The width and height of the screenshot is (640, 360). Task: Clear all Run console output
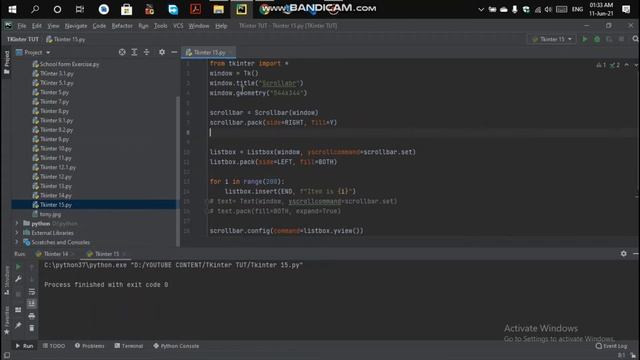[32, 328]
